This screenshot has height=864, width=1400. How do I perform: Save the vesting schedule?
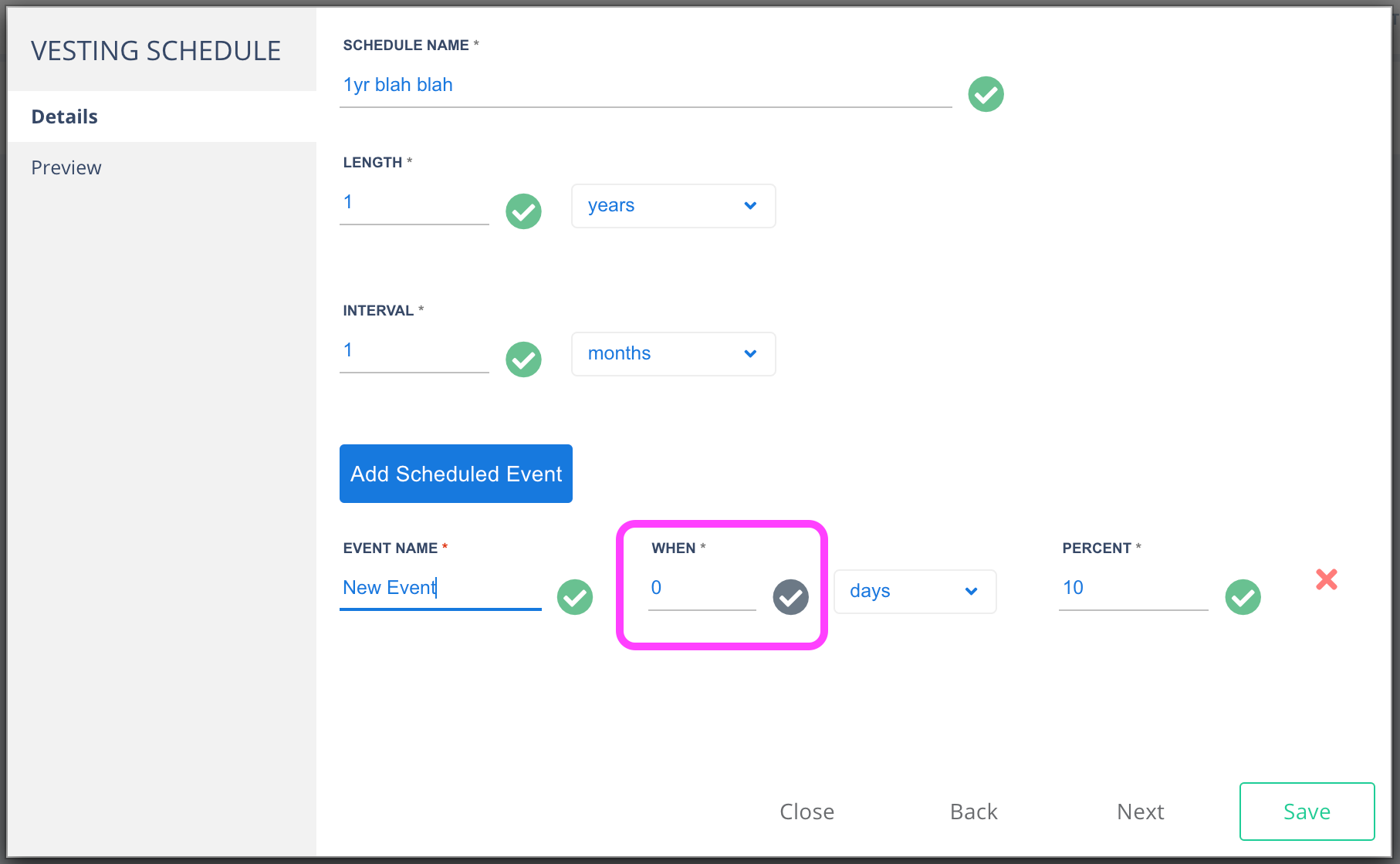pyautogui.click(x=1307, y=812)
